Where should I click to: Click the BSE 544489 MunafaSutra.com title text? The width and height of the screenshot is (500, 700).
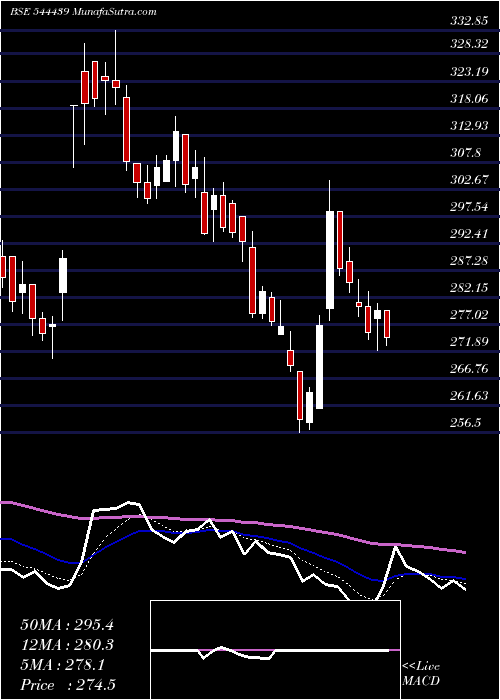click(83, 12)
